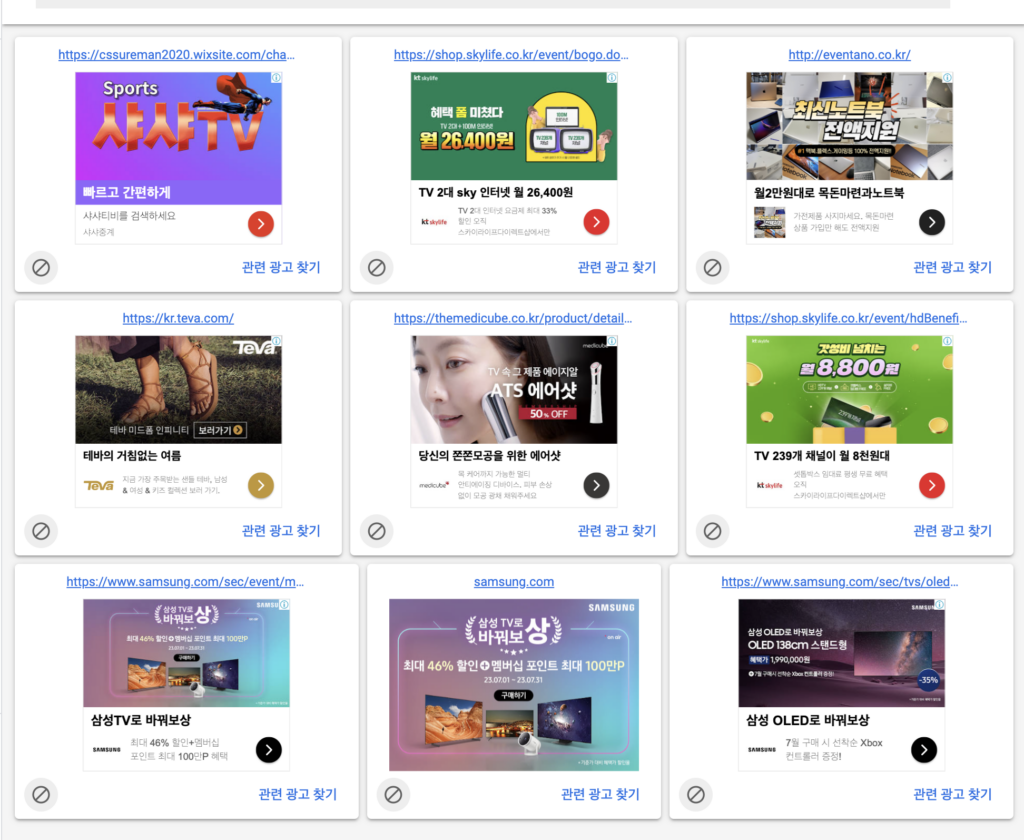The image size is (1024, 840).
Task: Click red arrow on 샤샤TV ad
Action: (x=261, y=224)
